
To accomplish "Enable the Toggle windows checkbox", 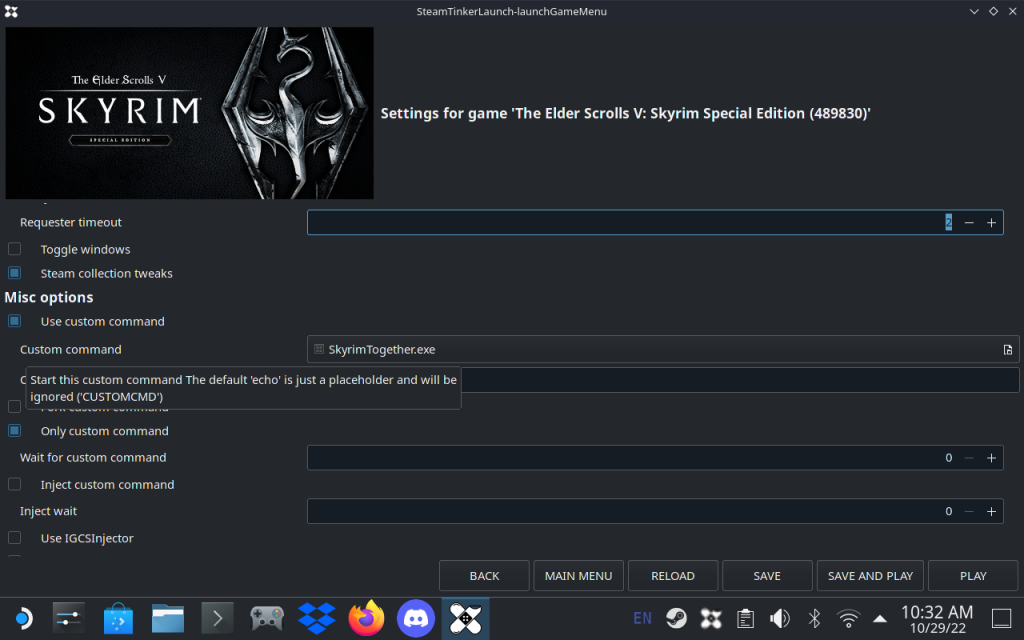I will (15, 249).
